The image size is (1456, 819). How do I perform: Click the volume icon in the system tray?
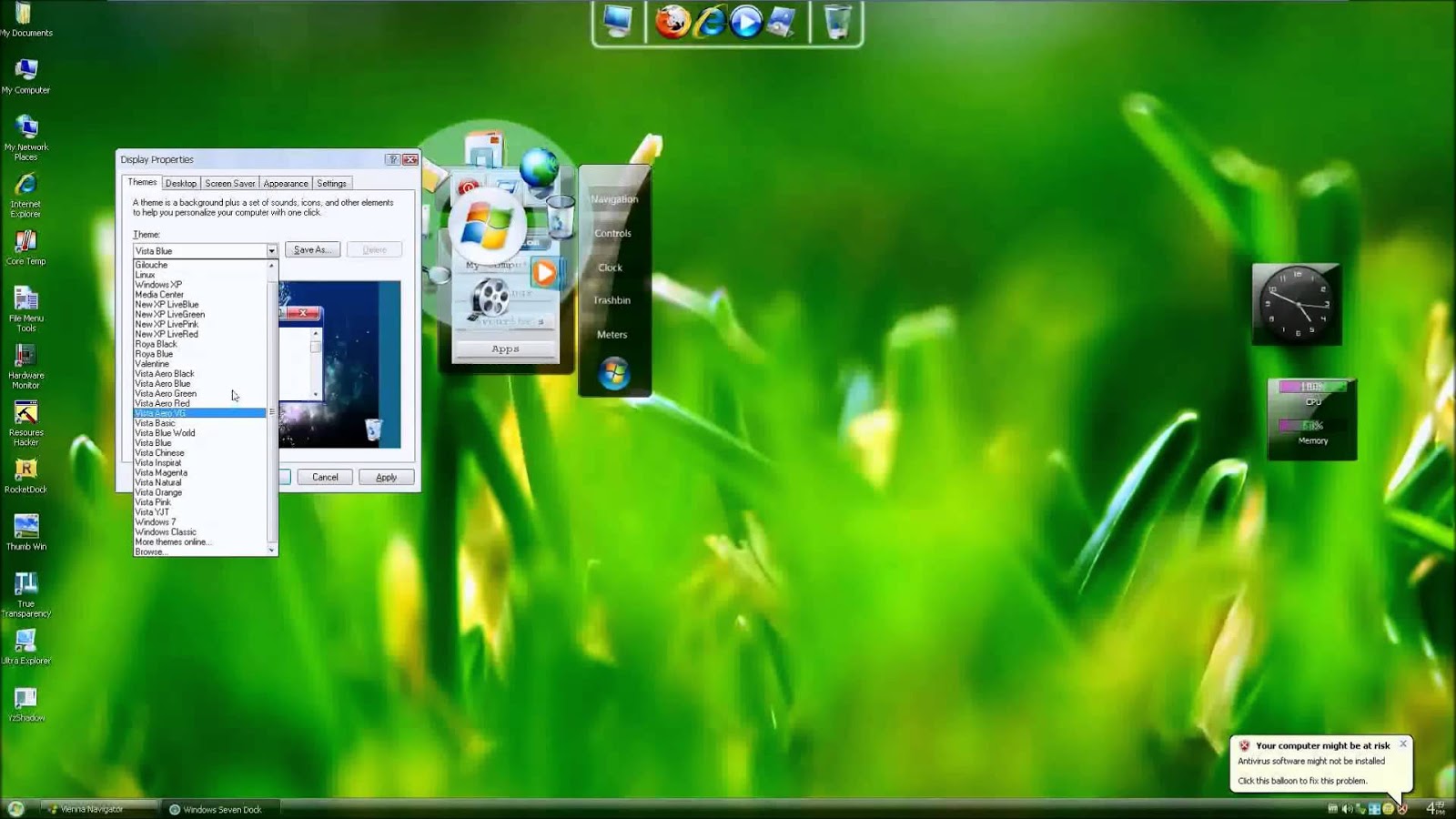pos(1345,808)
